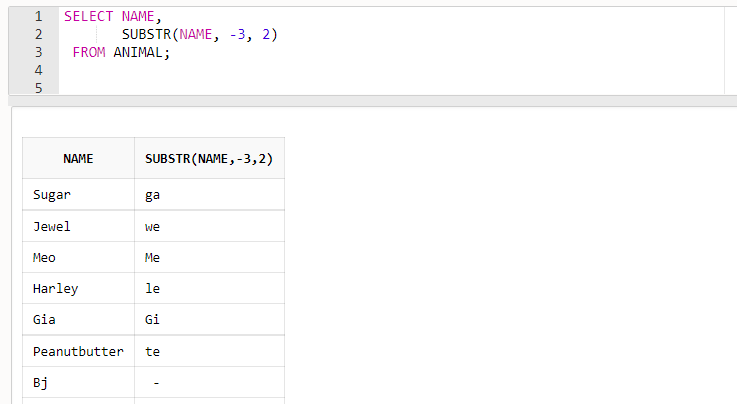Click line number 4 in the gutter

[39, 70]
